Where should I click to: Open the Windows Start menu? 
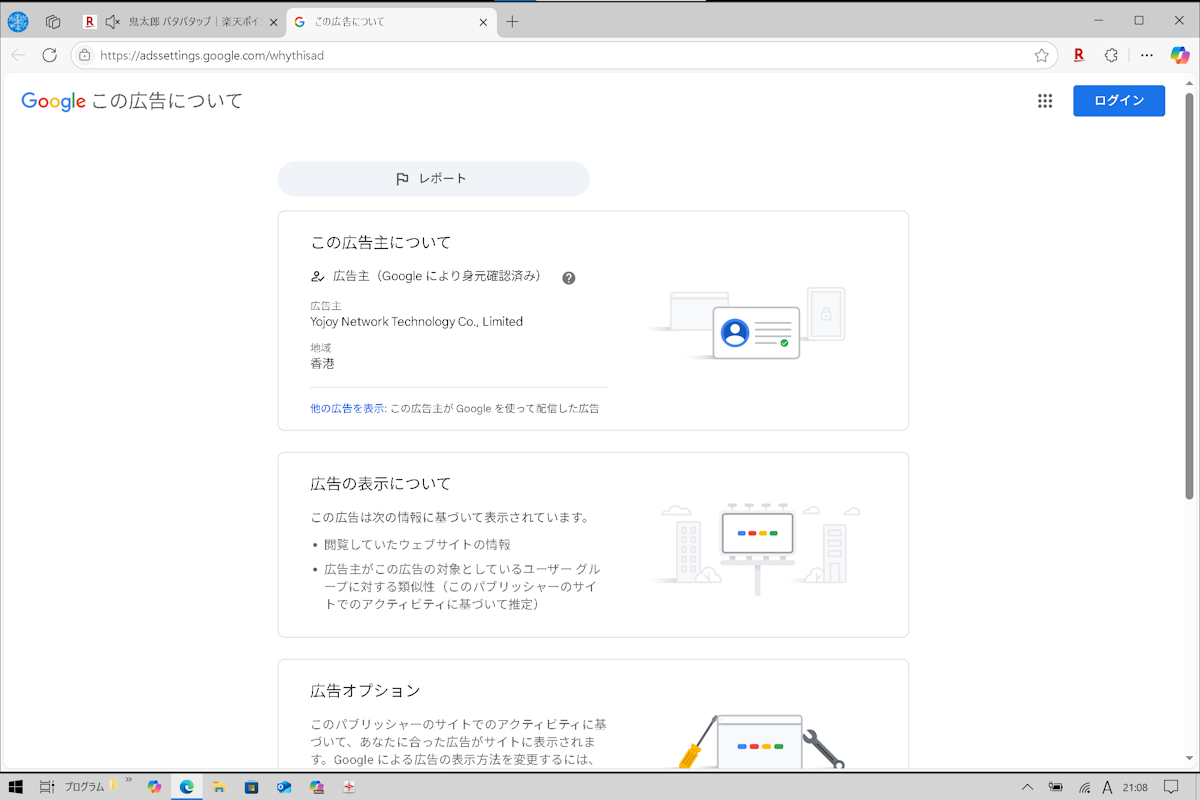click(x=16, y=787)
